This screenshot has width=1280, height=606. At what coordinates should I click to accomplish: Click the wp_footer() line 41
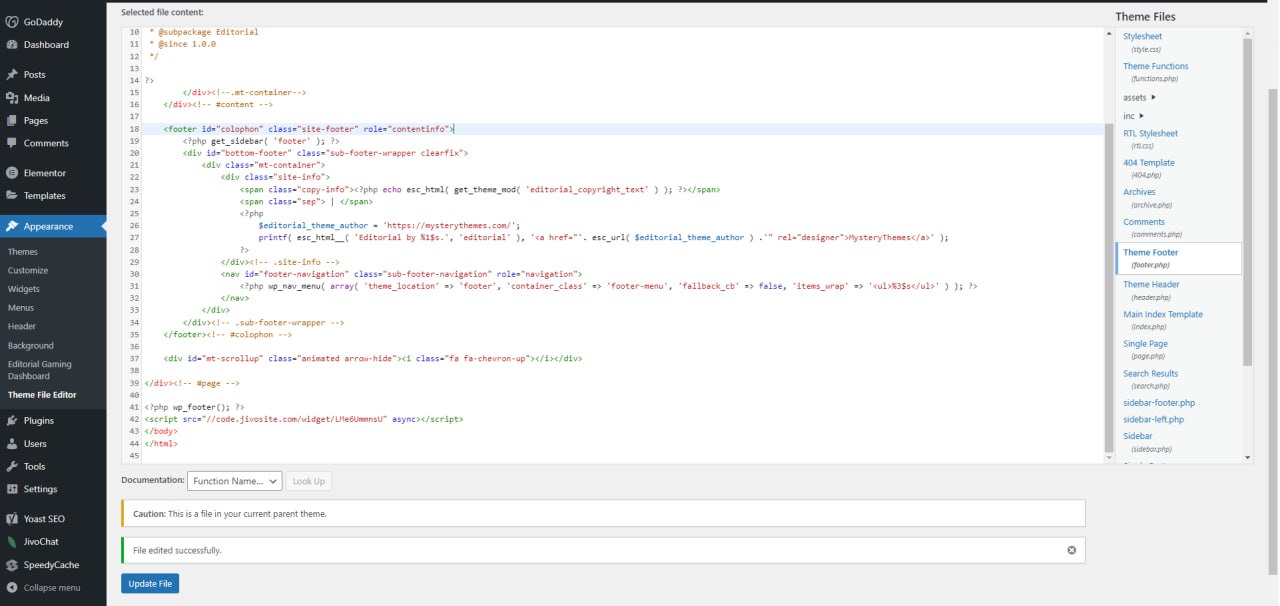(x=195, y=407)
